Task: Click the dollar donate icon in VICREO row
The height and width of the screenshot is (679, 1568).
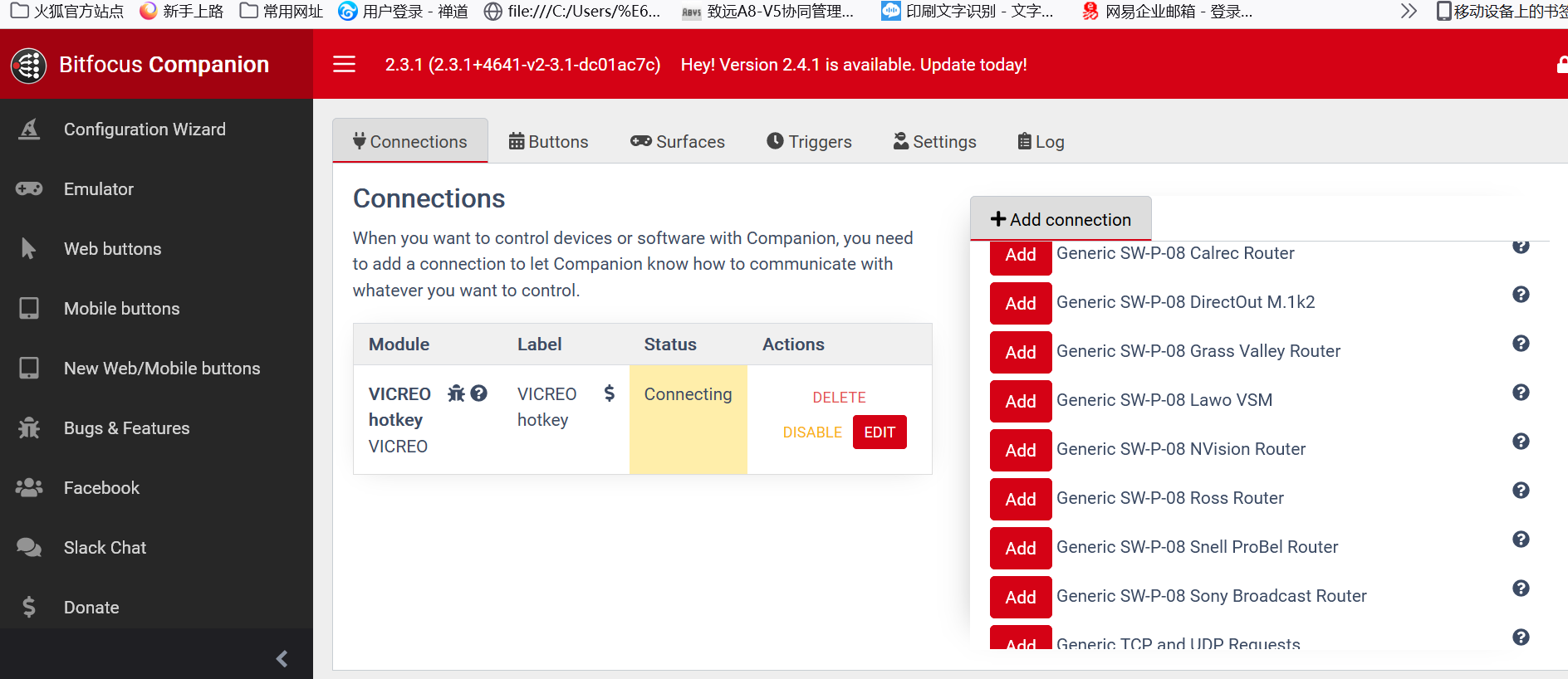Action: coord(610,393)
